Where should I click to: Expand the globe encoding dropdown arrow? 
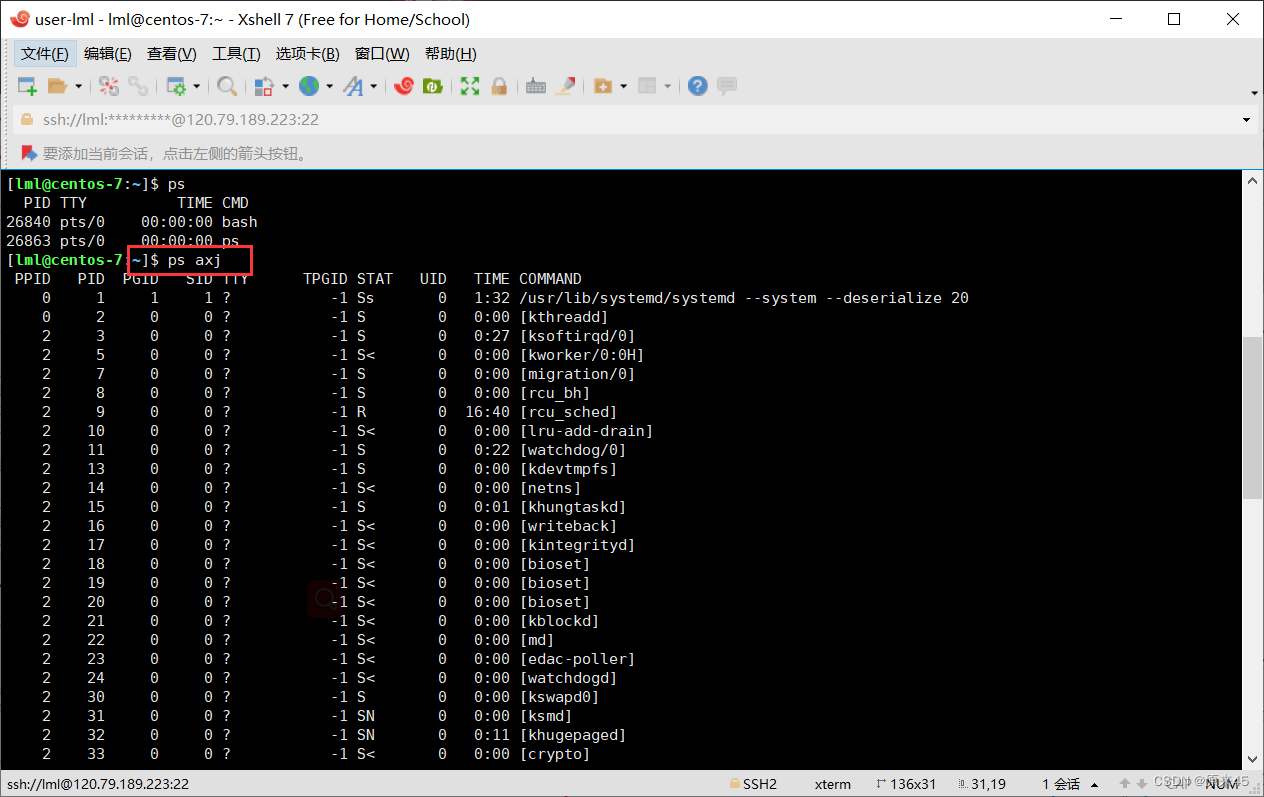(329, 87)
